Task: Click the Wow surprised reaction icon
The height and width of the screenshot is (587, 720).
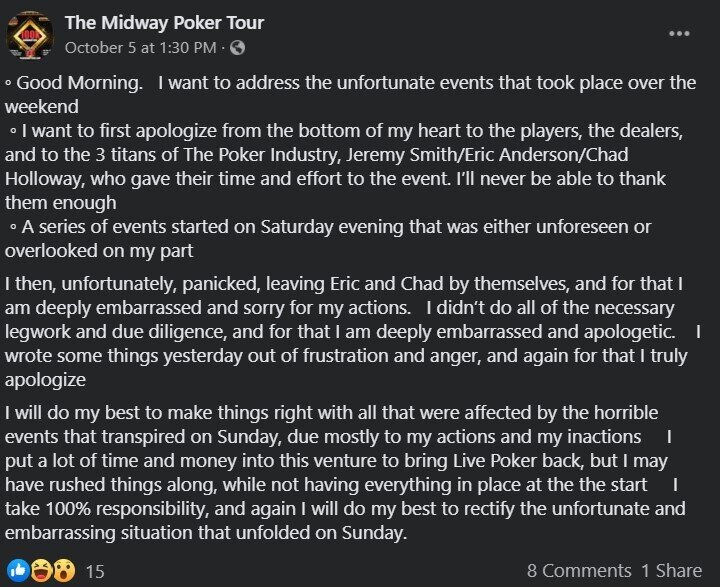Action: coord(64,571)
